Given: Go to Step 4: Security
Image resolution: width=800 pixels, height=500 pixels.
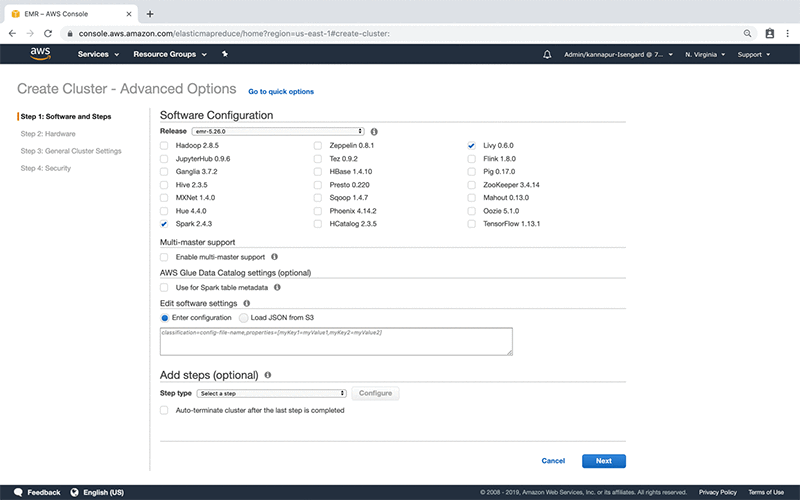Looking at the screenshot, I should click(x=46, y=168).
